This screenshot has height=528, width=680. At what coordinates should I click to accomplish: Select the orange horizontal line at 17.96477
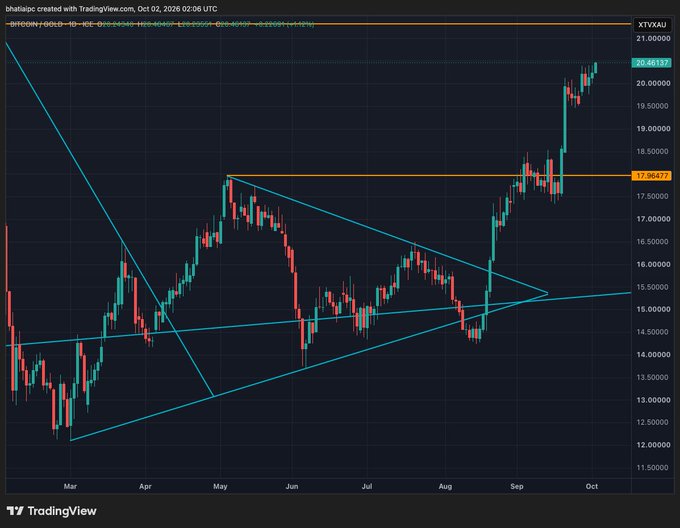[x=429, y=176]
